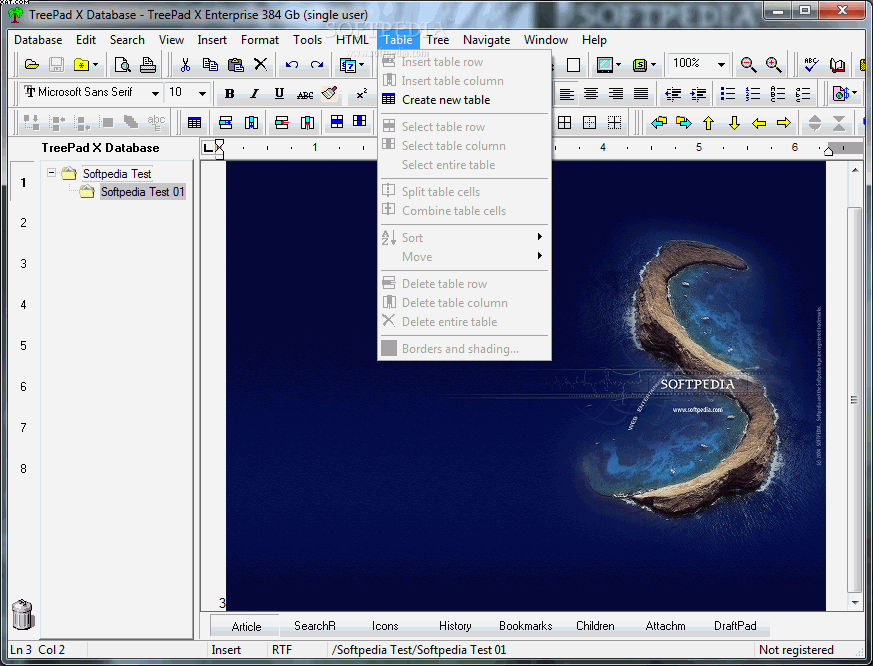Open the font name dropdown
Viewport: 873px width, 666px height.
155,94
